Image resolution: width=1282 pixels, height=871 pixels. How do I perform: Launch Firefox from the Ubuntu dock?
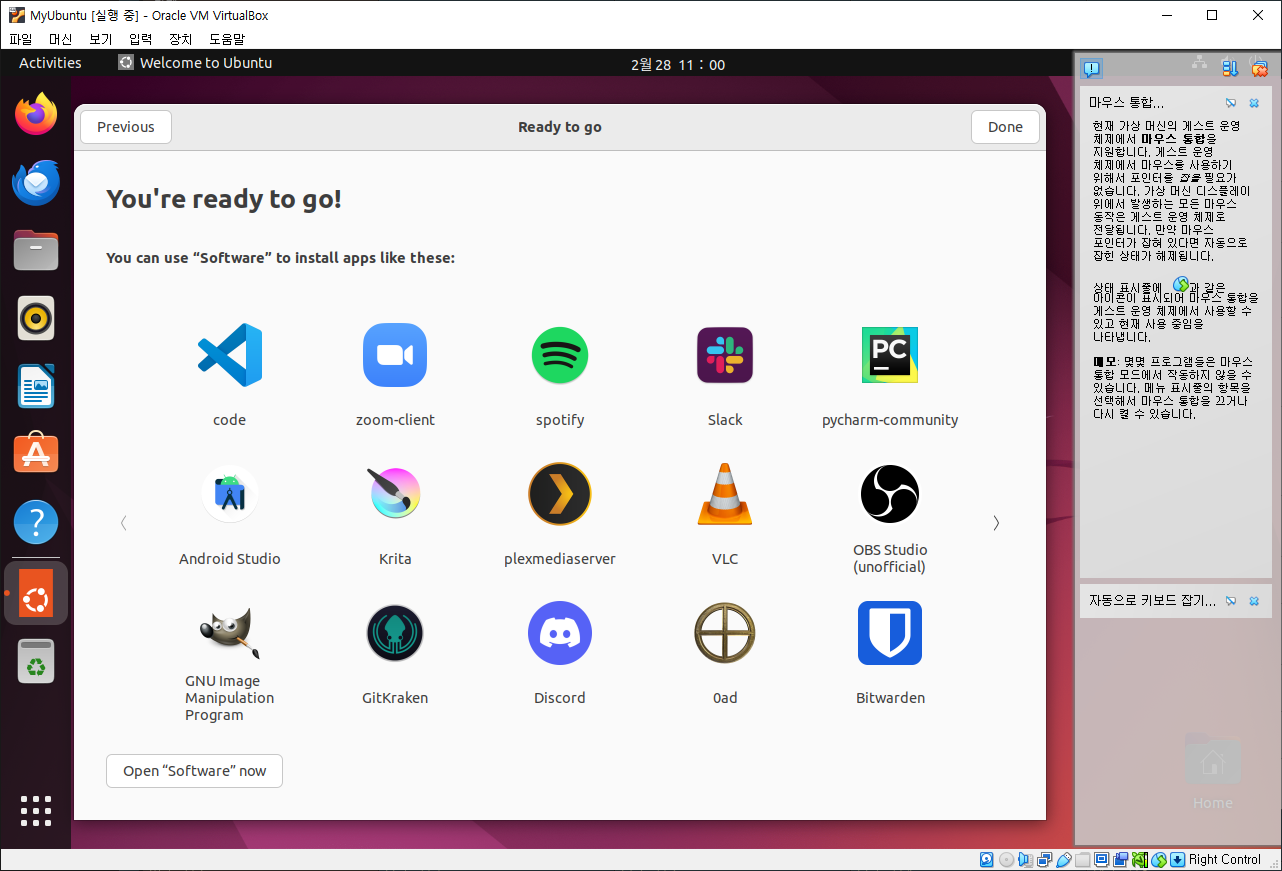36,114
